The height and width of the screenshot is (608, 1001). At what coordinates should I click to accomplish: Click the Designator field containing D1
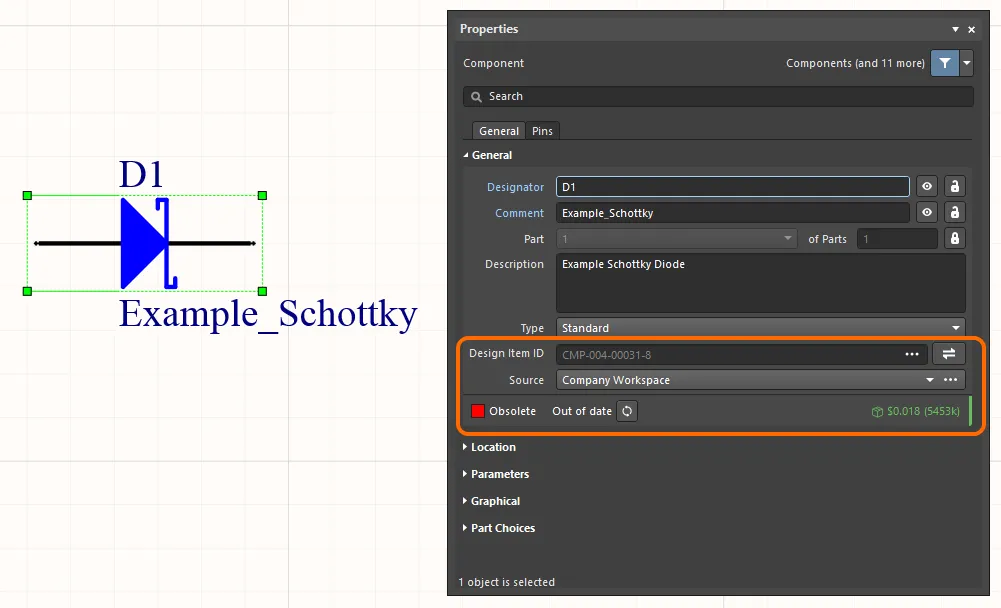pos(733,187)
